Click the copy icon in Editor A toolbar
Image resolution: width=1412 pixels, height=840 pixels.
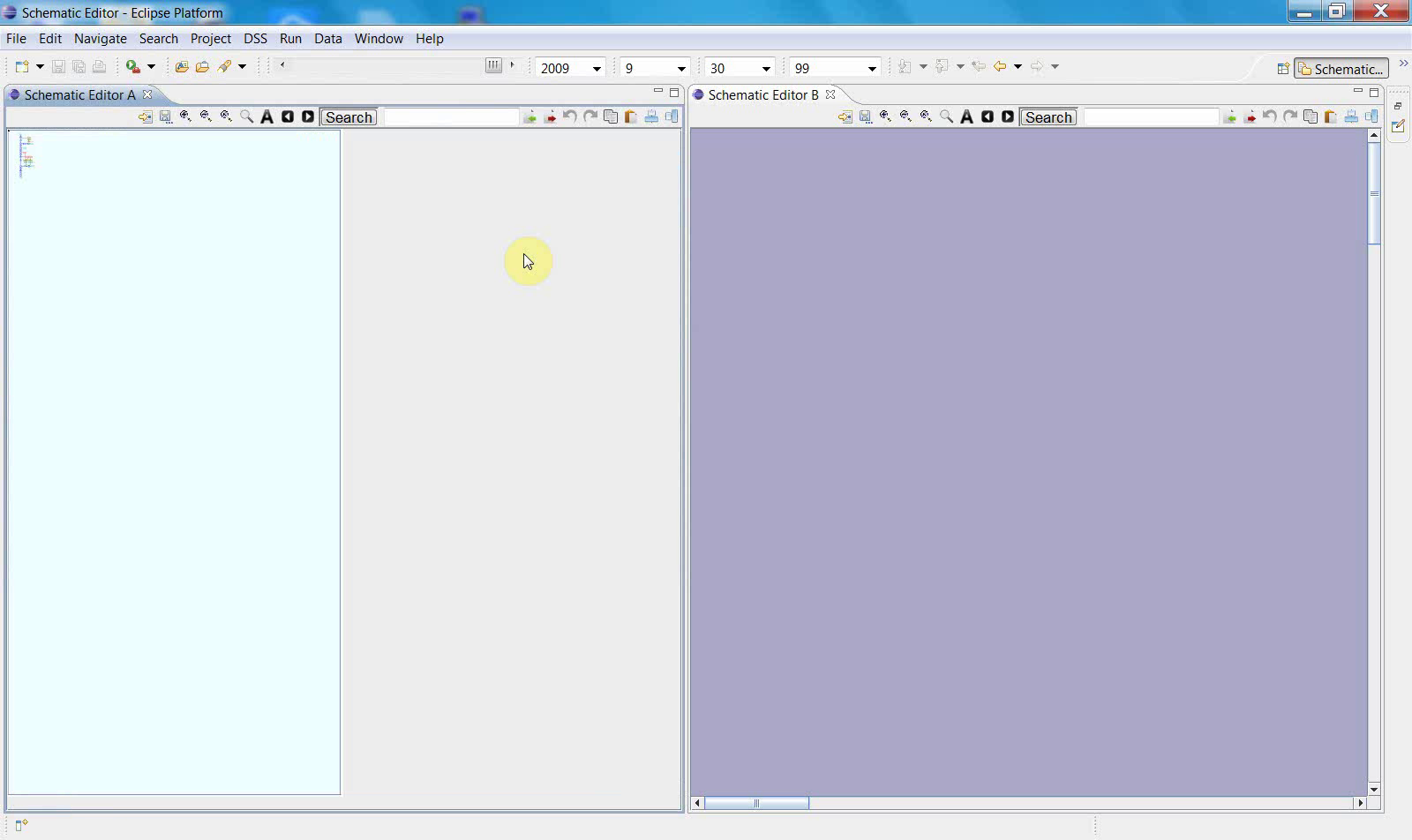(x=611, y=117)
